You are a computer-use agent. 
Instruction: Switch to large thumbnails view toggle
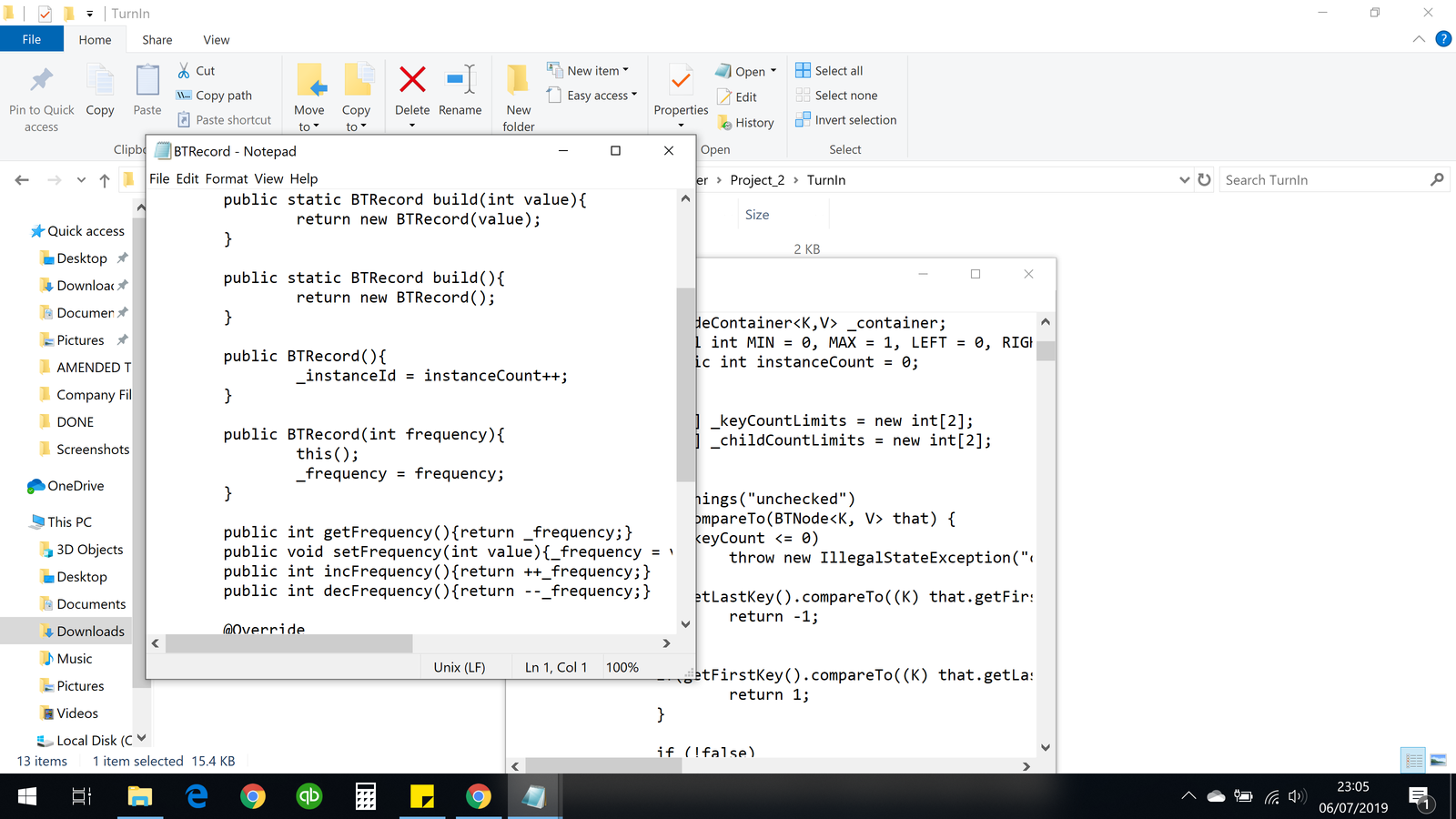(x=1438, y=760)
